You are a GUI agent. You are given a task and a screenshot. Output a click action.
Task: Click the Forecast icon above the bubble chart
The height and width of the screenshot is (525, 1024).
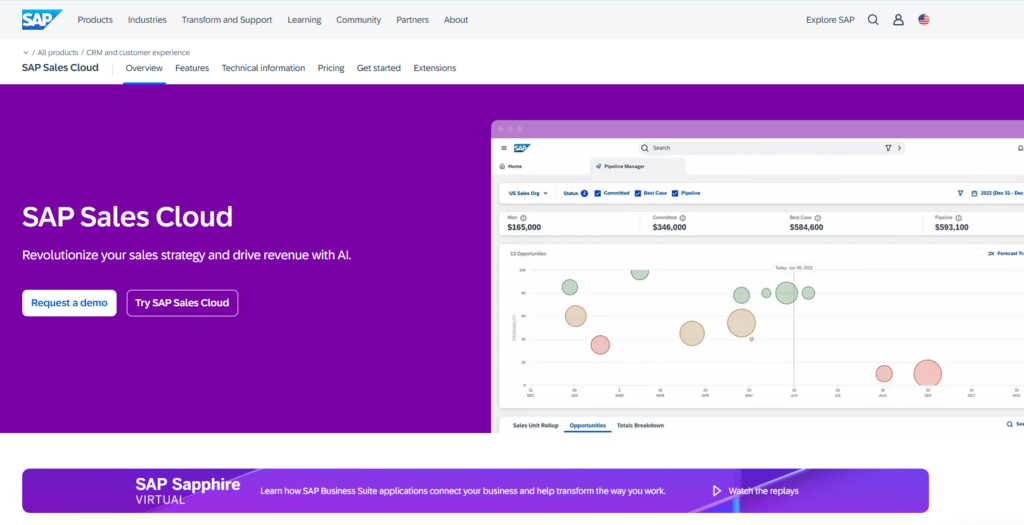[x=991, y=253]
